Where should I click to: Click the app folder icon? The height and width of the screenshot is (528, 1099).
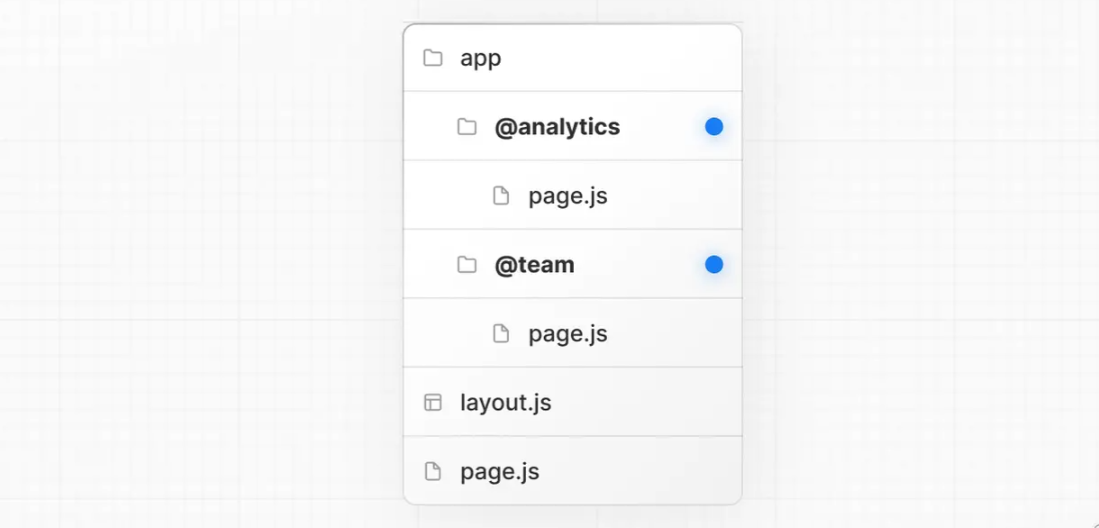coord(432,58)
